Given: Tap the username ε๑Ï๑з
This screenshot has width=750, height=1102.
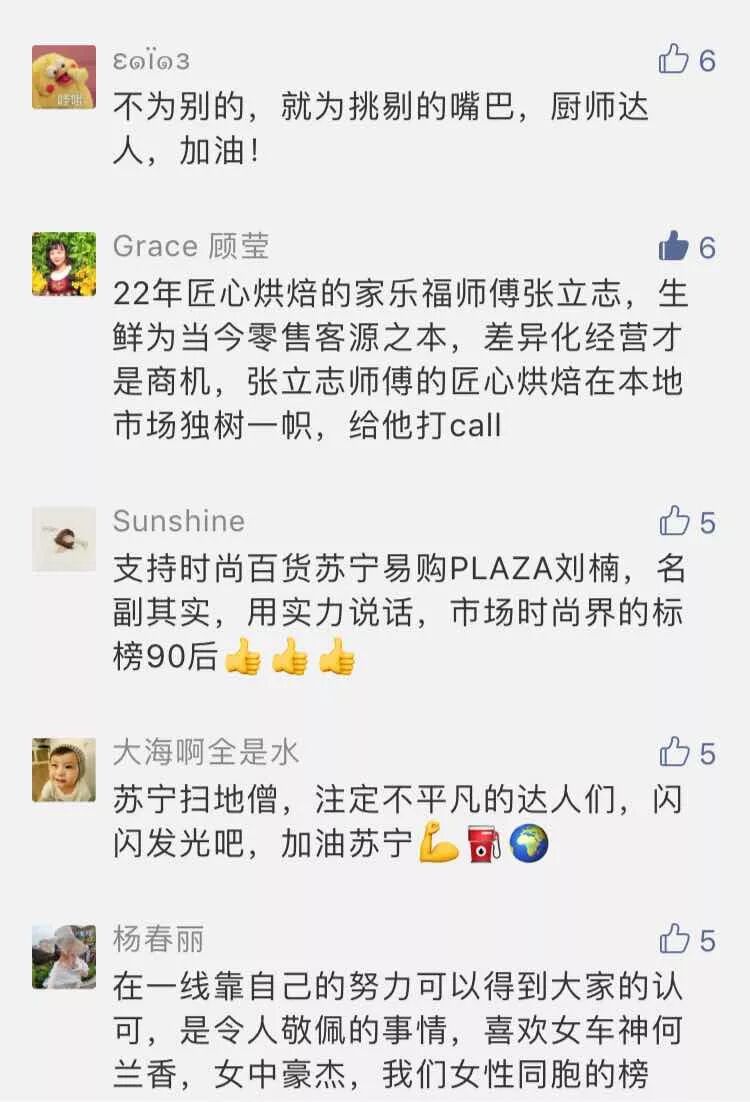Looking at the screenshot, I should point(151,61).
